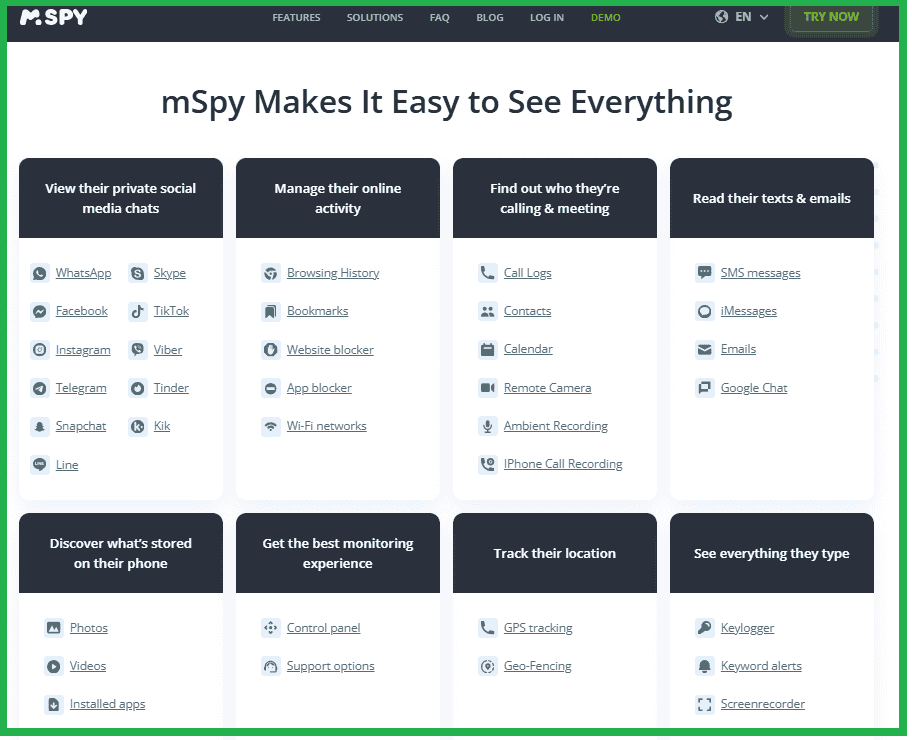Viewport: 912px width, 740px height.
Task: Click the Emails envelope icon
Action: coord(704,349)
